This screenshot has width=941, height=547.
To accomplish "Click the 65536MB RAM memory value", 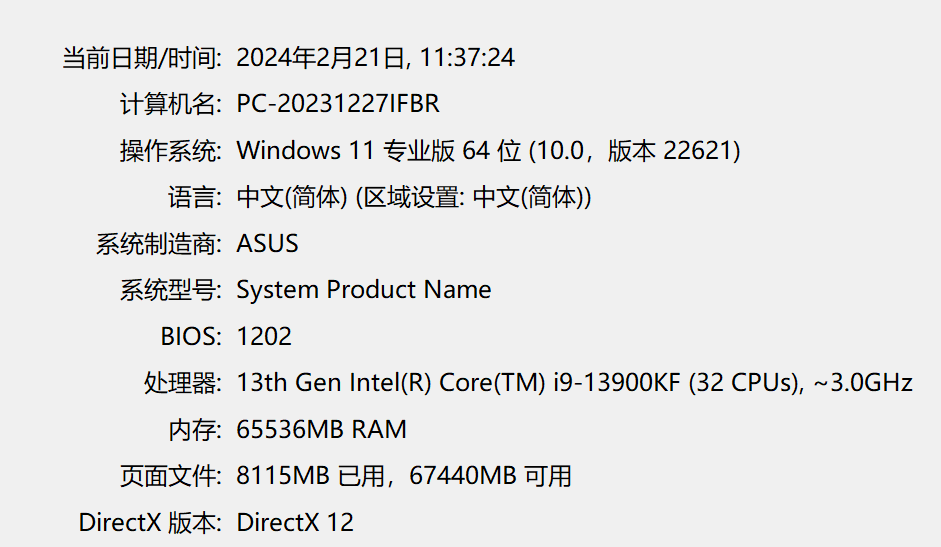I will coord(321,430).
